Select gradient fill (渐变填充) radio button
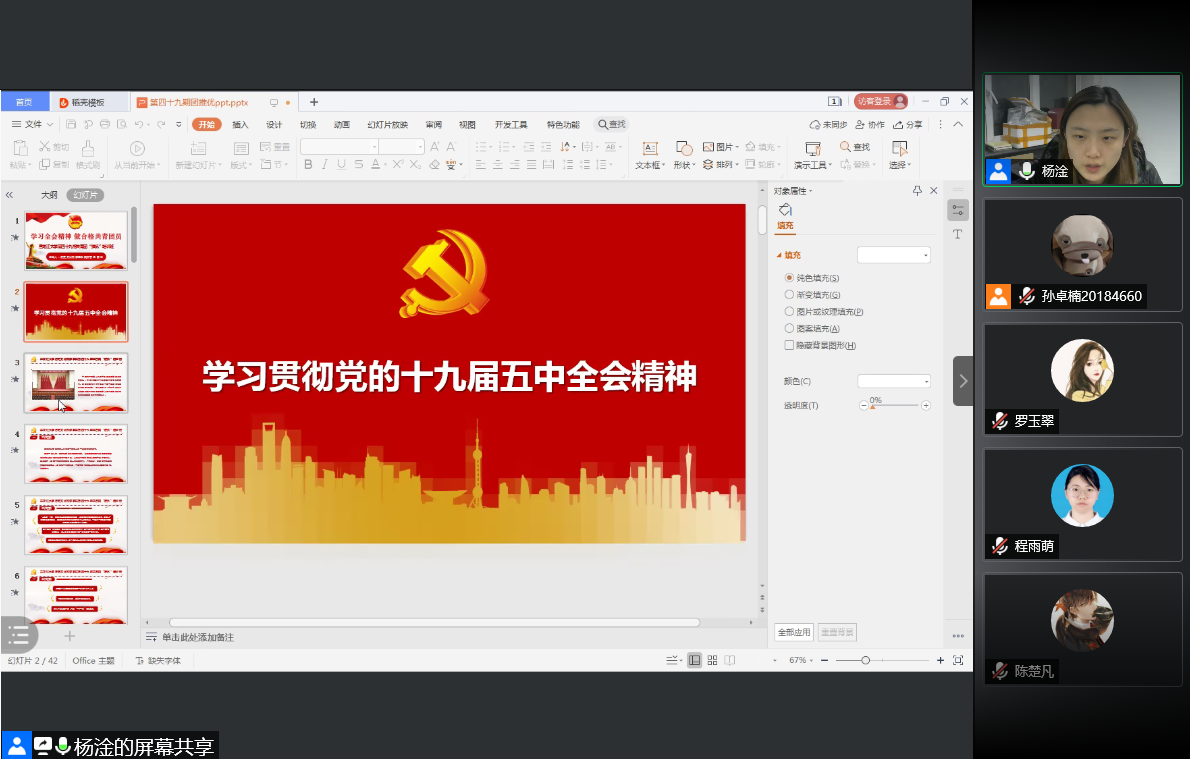The width and height of the screenshot is (1190, 759). (790, 295)
